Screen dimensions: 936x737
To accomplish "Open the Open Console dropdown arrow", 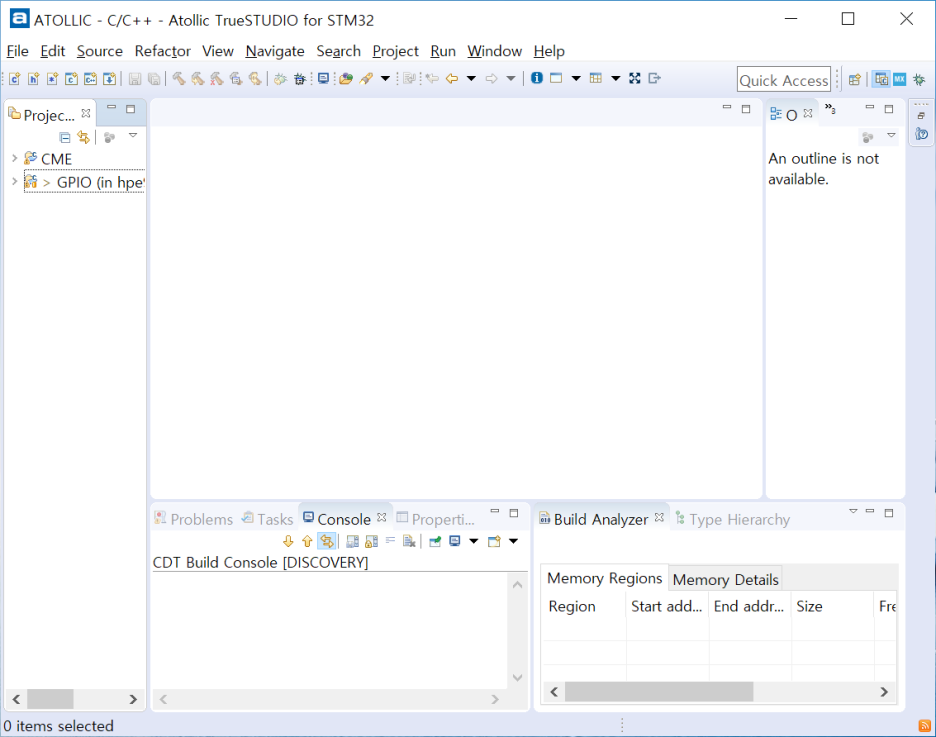I will point(513,541).
